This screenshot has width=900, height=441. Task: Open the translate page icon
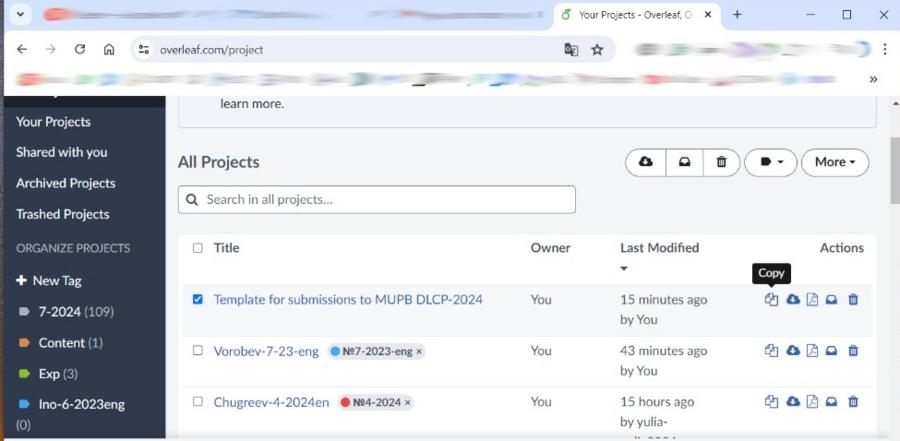click(571, 50)
